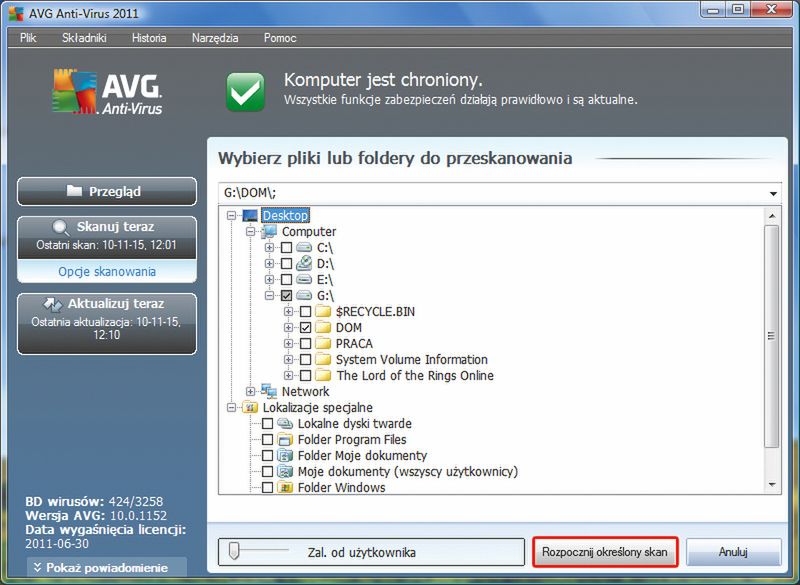Screen dimensions: 800x585
Task: Click the Anuluj button
Action: 733,551
